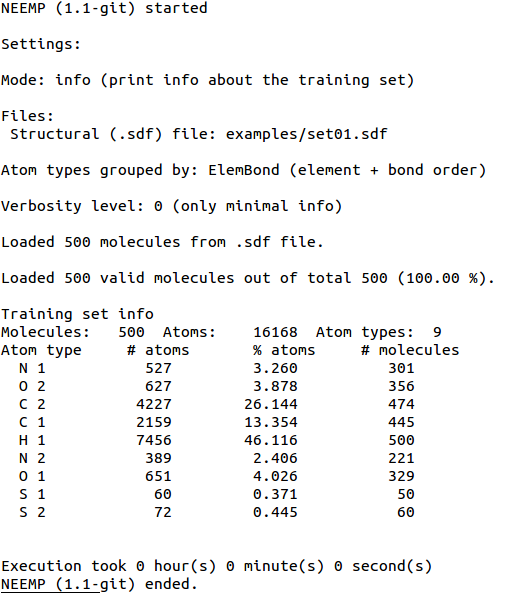
Task: Click the 'Mode: info' line
Action: tap(208, 81)
